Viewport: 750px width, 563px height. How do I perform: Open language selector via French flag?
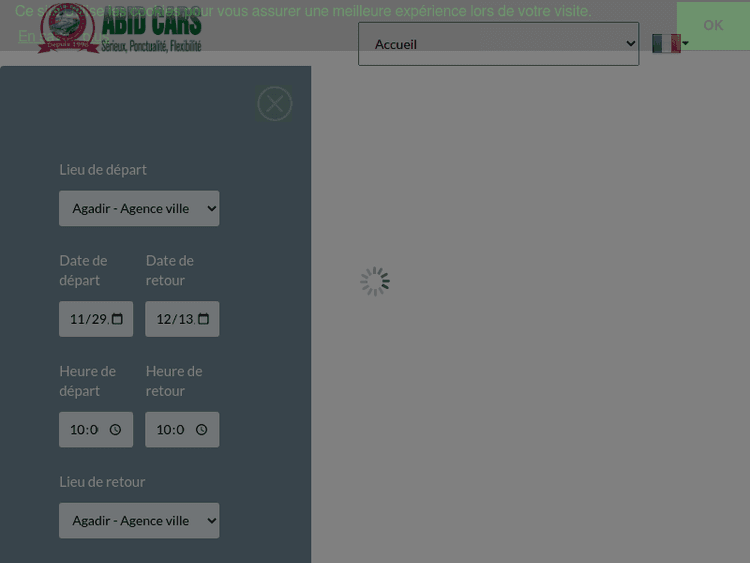pyautogui.click(x=670, y=44)
